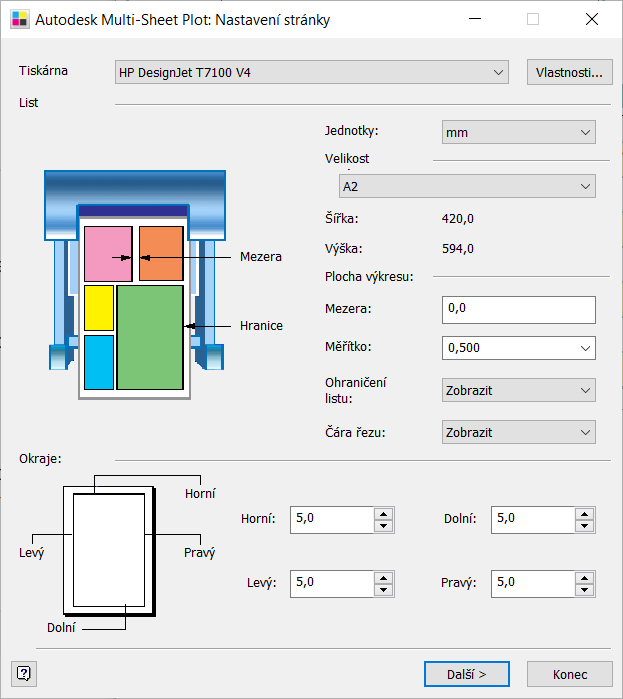This screenshot has width=623, height=699.
Task: Expand the Jednotky units dropdown
Action: pyautogui.click(x=585, y=132)
